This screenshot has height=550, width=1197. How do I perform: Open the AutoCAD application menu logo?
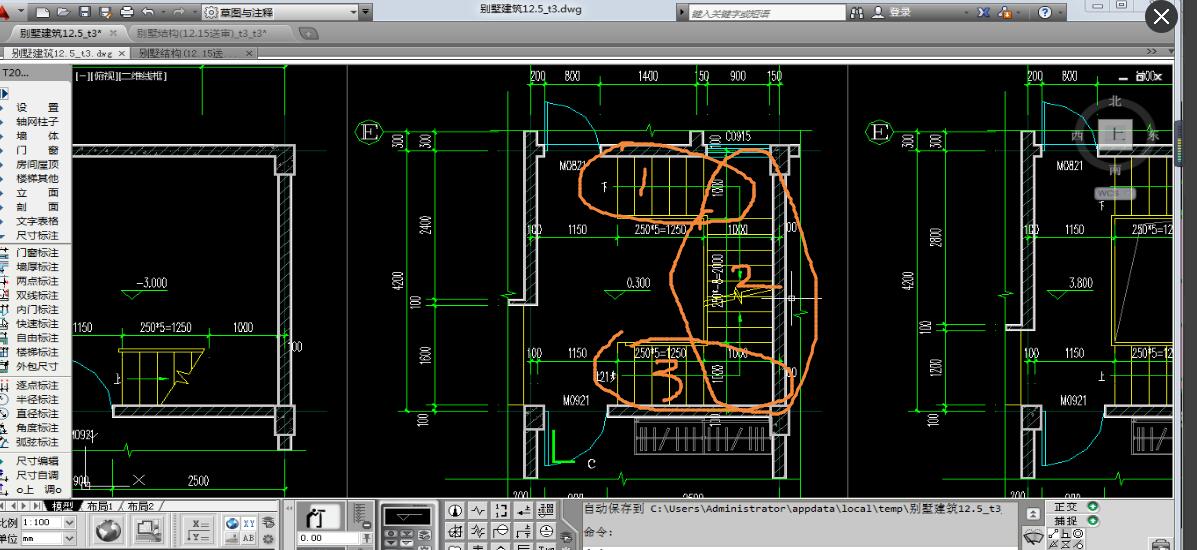point(6,12)
